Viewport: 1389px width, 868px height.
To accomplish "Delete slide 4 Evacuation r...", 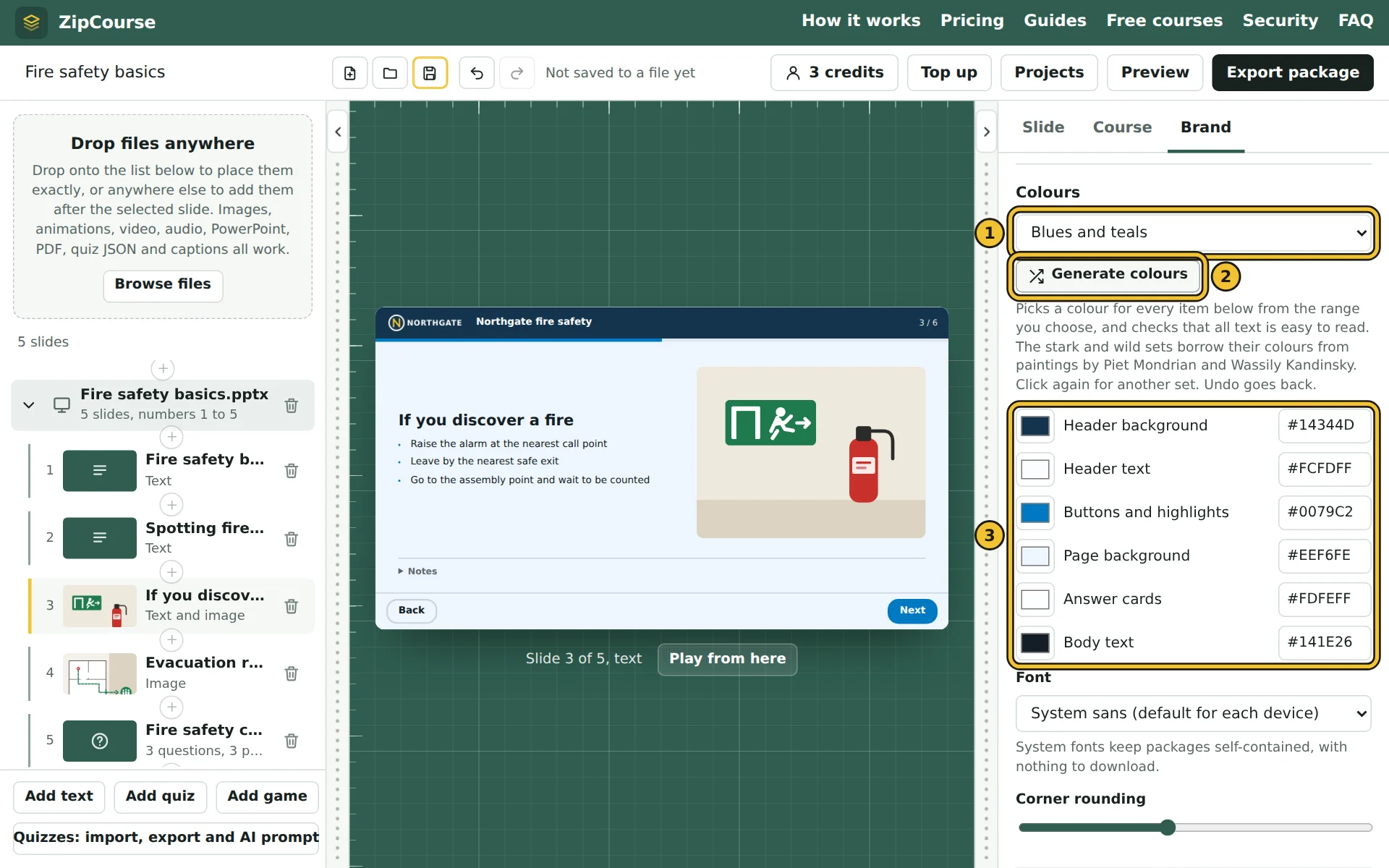I will point(291,673).
